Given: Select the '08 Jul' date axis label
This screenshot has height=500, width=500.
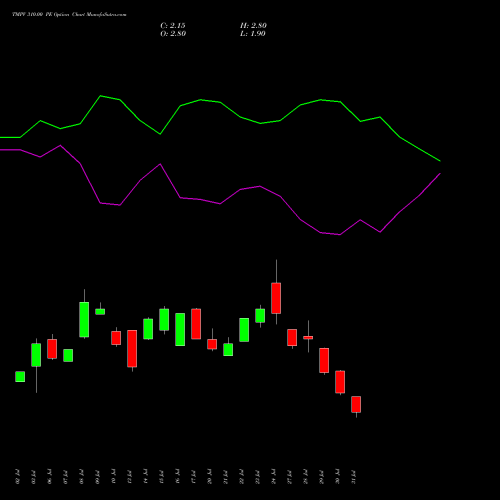Looking at the screenshot, I should tap(82, 477).
